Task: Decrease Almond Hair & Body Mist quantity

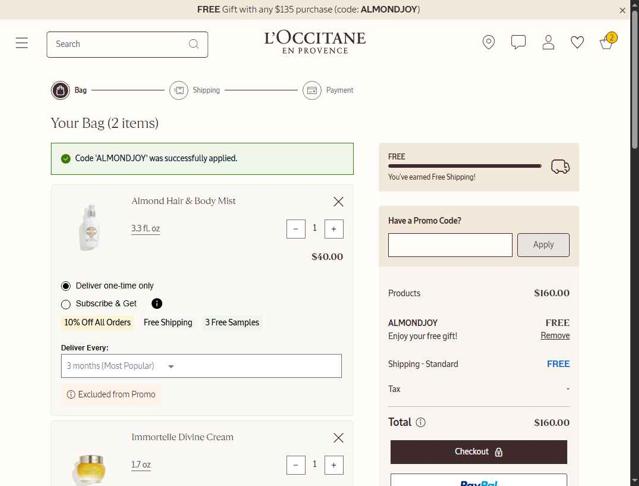Action: coord(296,229)
